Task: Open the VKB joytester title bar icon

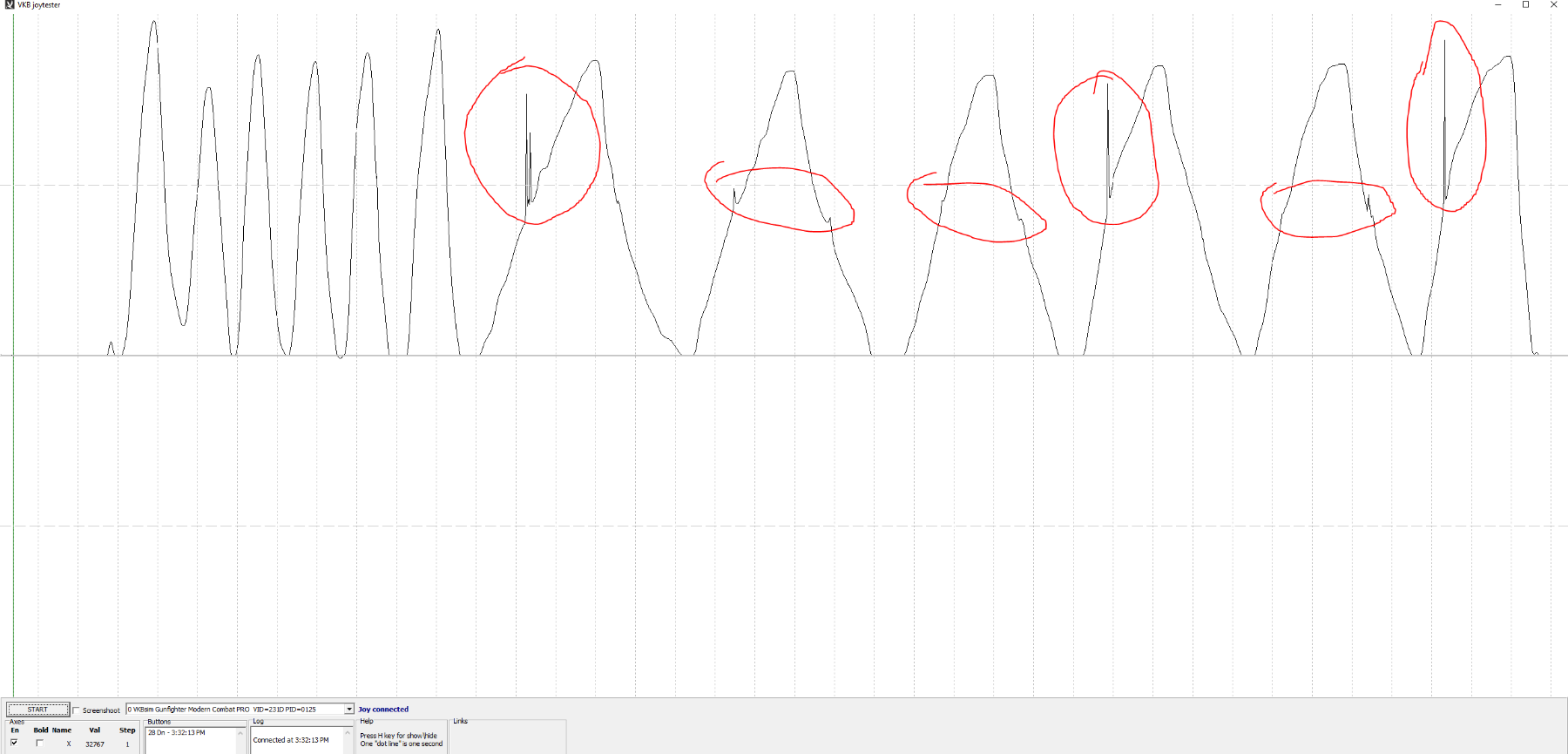Action: pyautogui.click(x=10, y=5)
